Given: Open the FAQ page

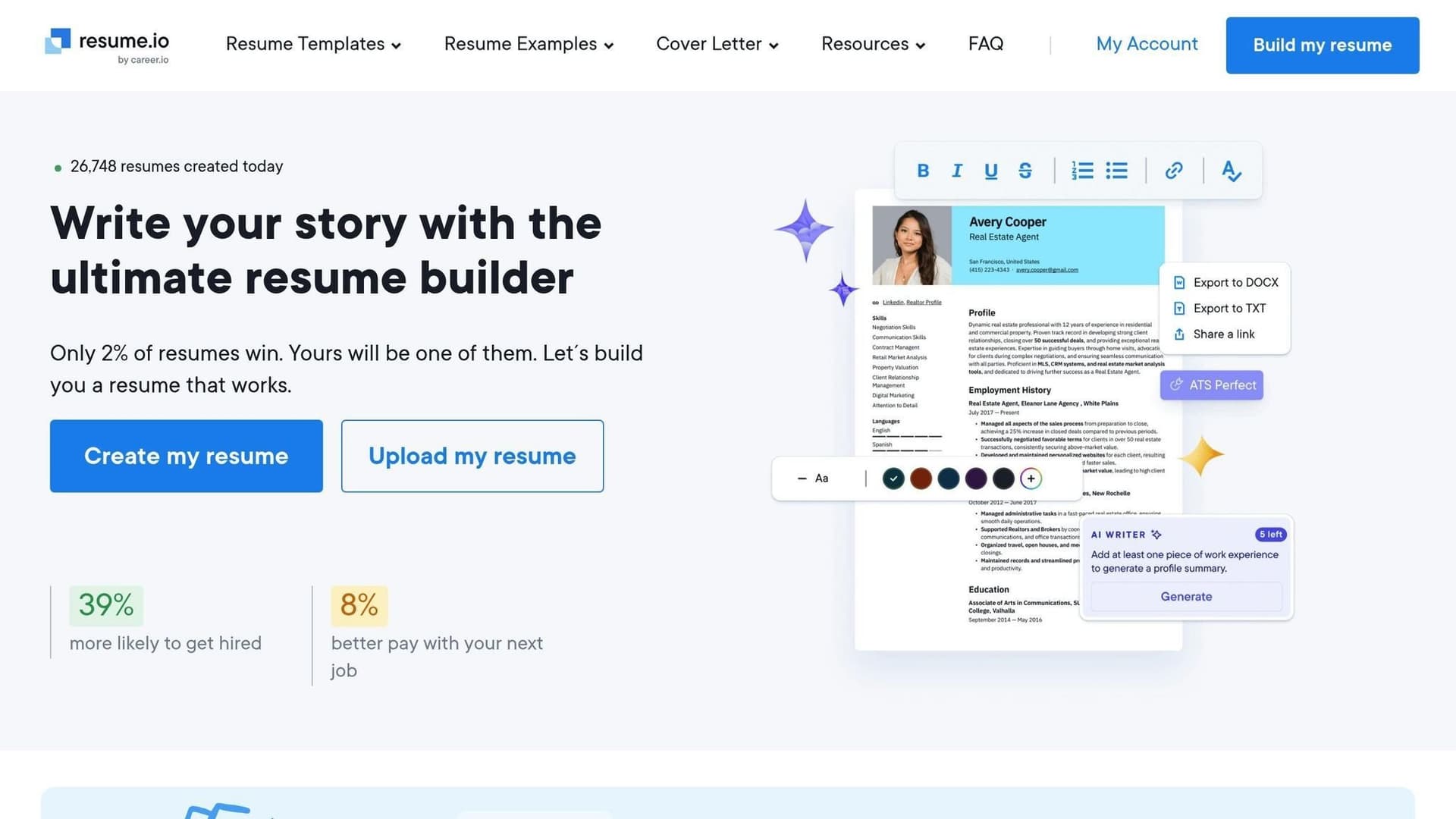Looking at the screenshot, I should click(x=985, y=44).
